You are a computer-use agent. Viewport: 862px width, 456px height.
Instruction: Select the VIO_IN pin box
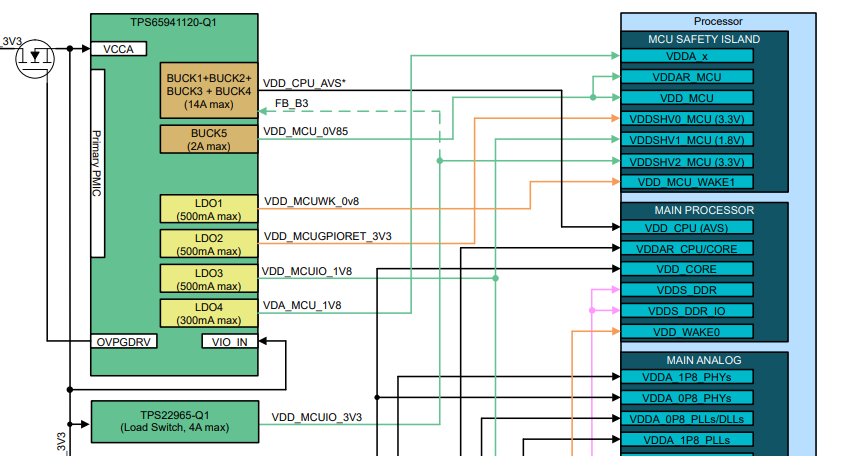pos(230,342)
